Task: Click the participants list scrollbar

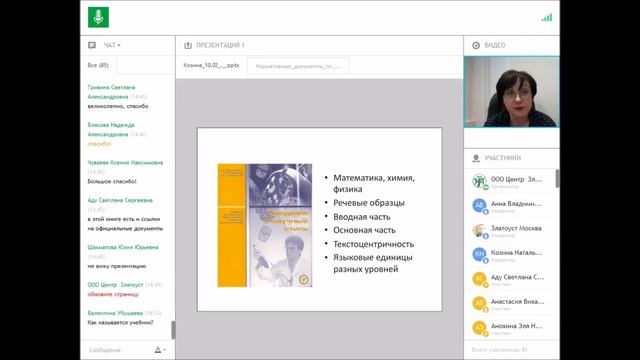Action: pyautogui.click(x=558, y=179)
